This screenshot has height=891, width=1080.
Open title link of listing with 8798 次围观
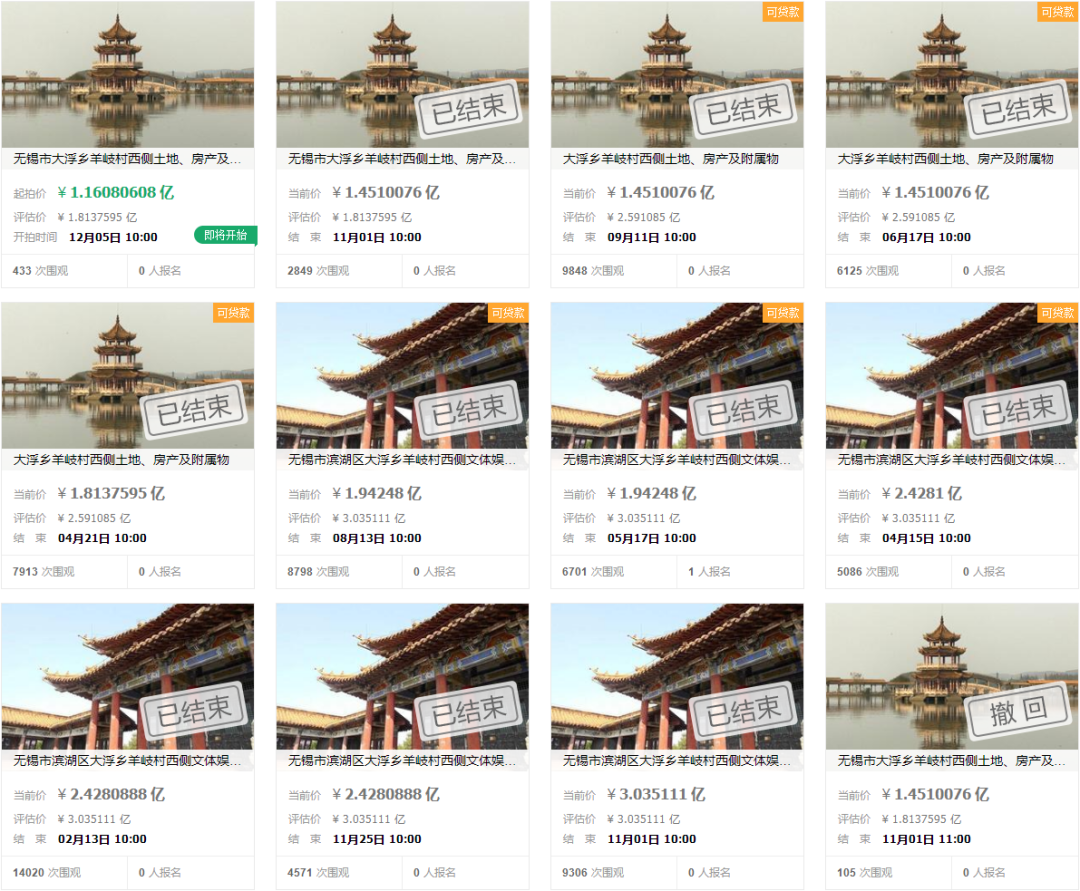[402, 460]
